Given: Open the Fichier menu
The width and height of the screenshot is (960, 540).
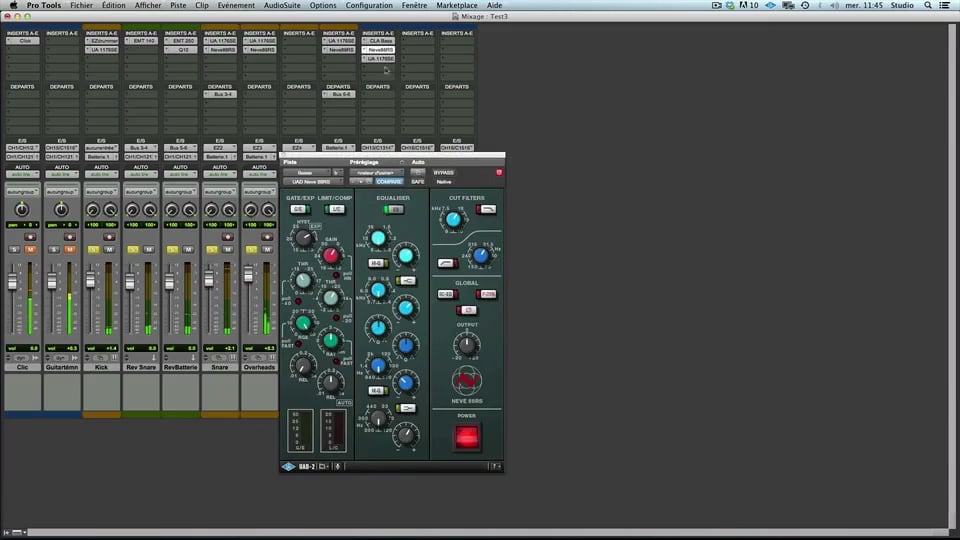Looking at the screenshot, I should 81,5.
